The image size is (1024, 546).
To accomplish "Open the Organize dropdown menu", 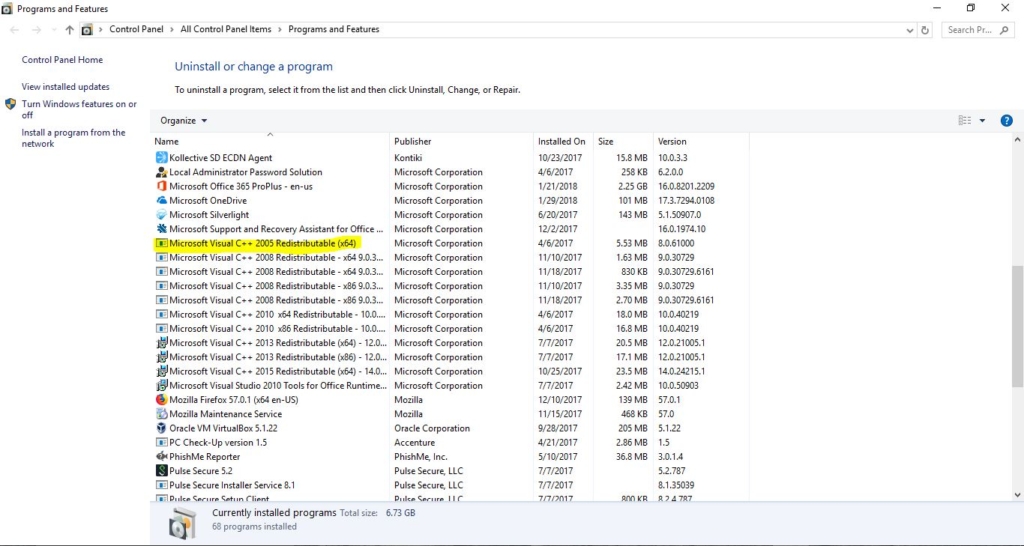I will tap(184, 121).
